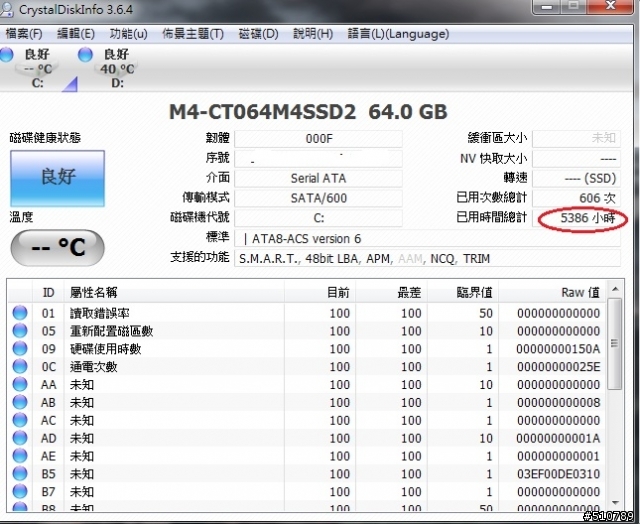Click status orb for attribute AE row
The image size is (640, 524).
pyautogui.click(x=20, y=456)
